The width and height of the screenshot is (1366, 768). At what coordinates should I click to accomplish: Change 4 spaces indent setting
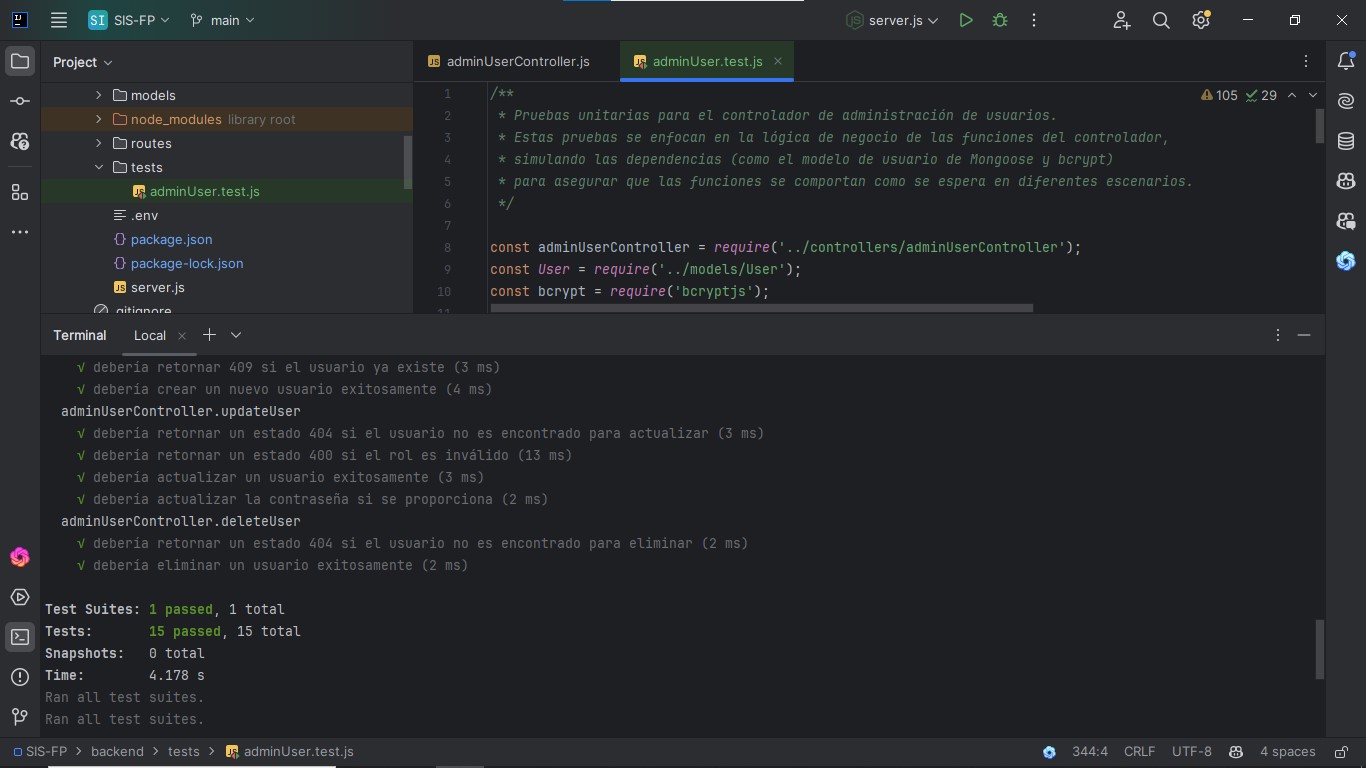coord(1287,751)
